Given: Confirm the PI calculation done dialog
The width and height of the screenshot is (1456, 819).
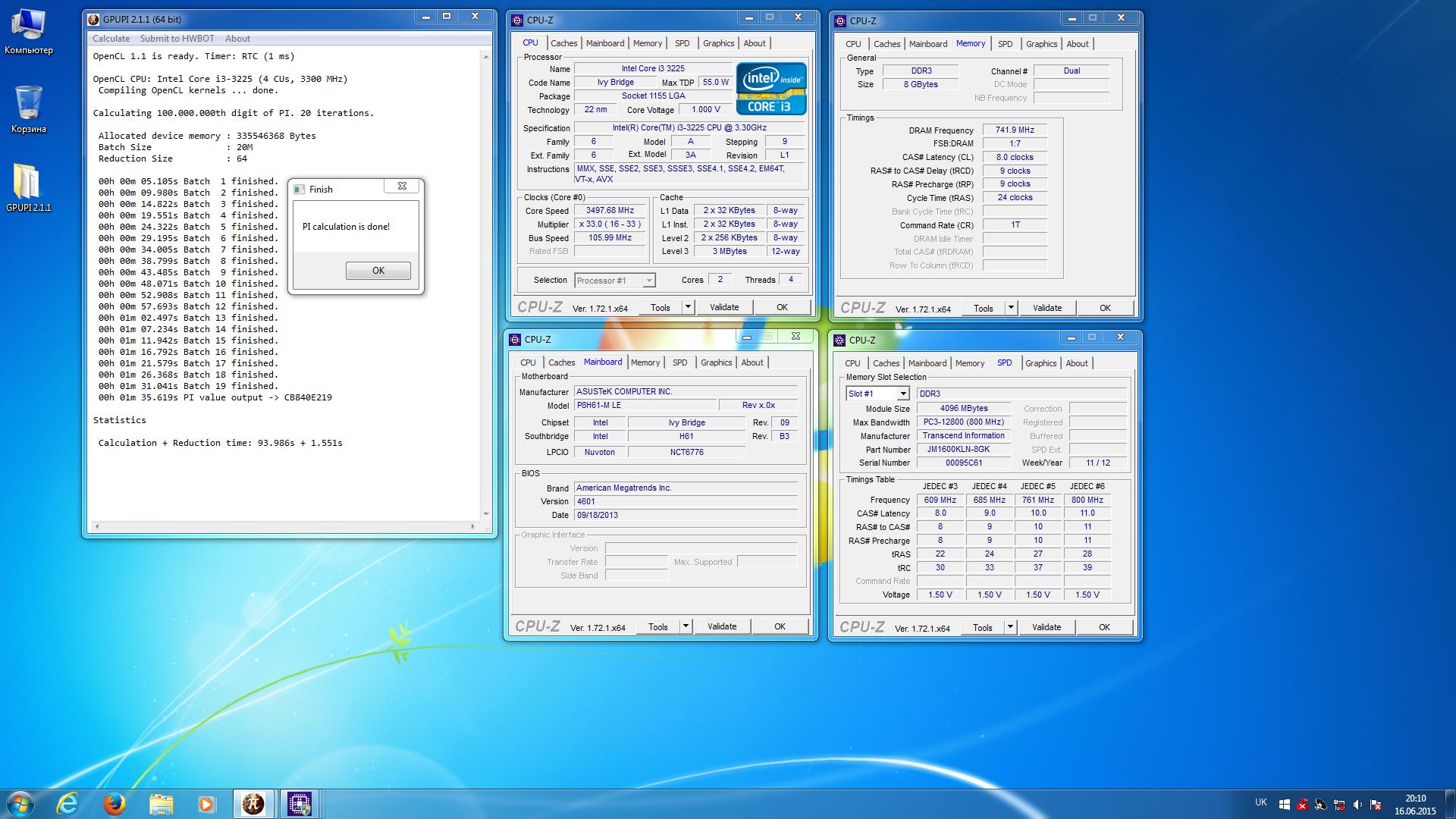Looking at the screenshot, I should coord(378,271).
